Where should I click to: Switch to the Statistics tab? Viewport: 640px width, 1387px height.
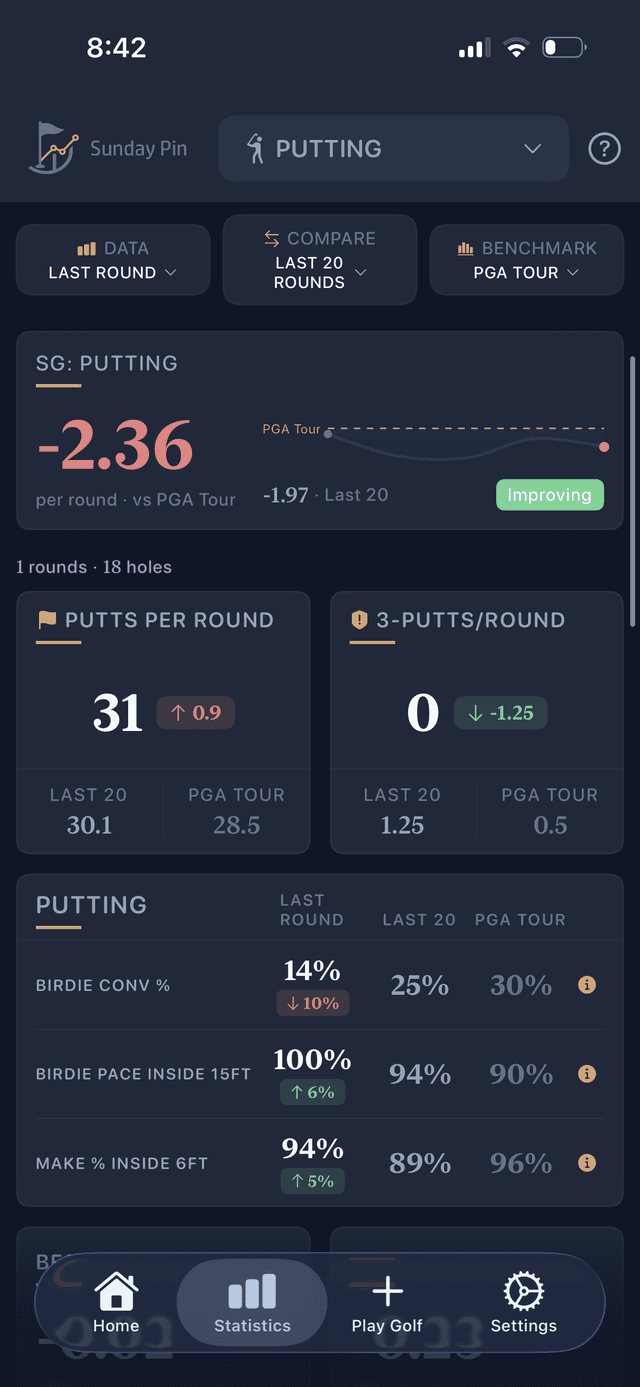[x=252, y=1303]
